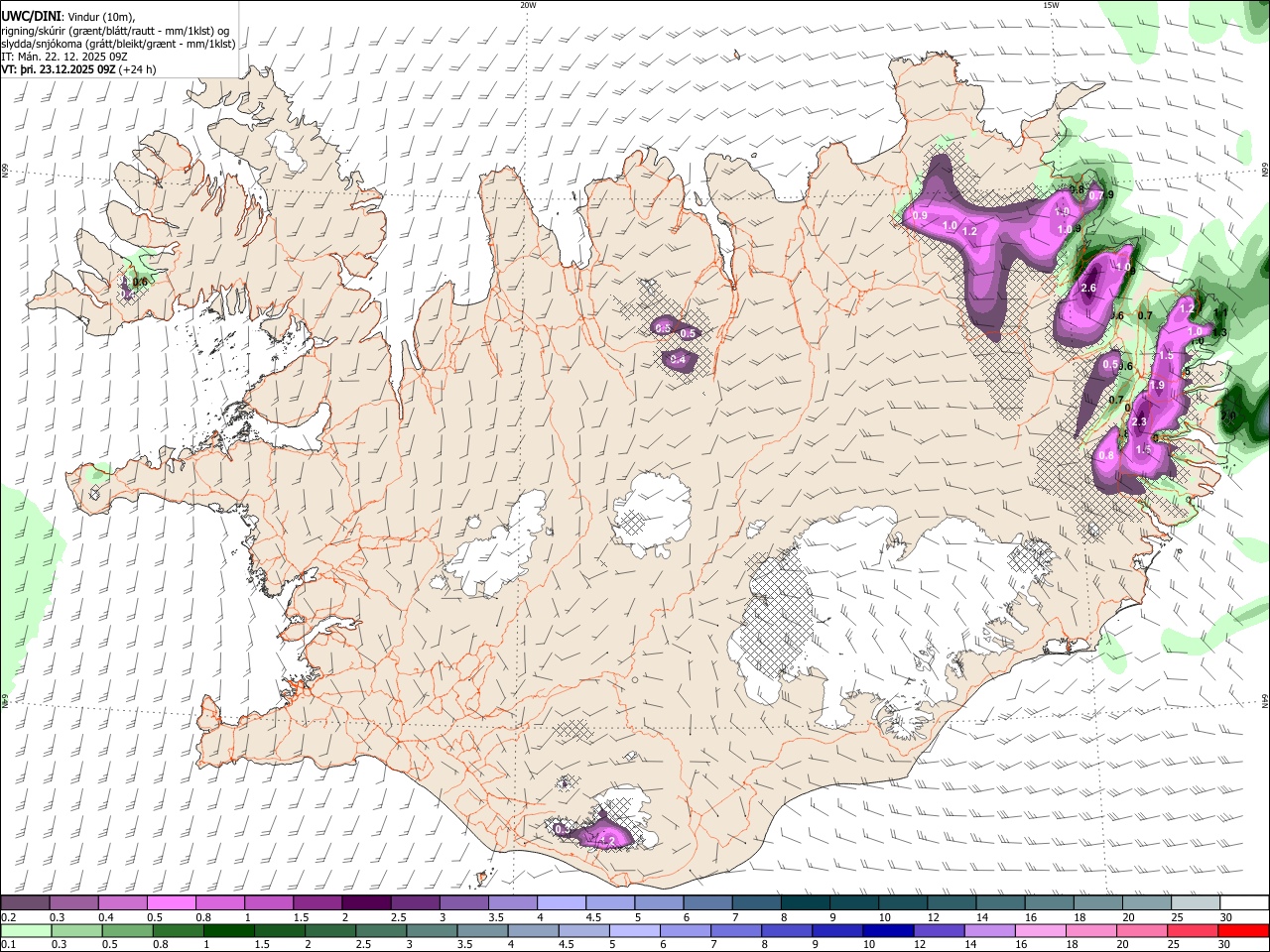Click the slydda/snjókoma legend description line
The width and height of the screenshot is (1270, 952).
click(x=118, y=44)
